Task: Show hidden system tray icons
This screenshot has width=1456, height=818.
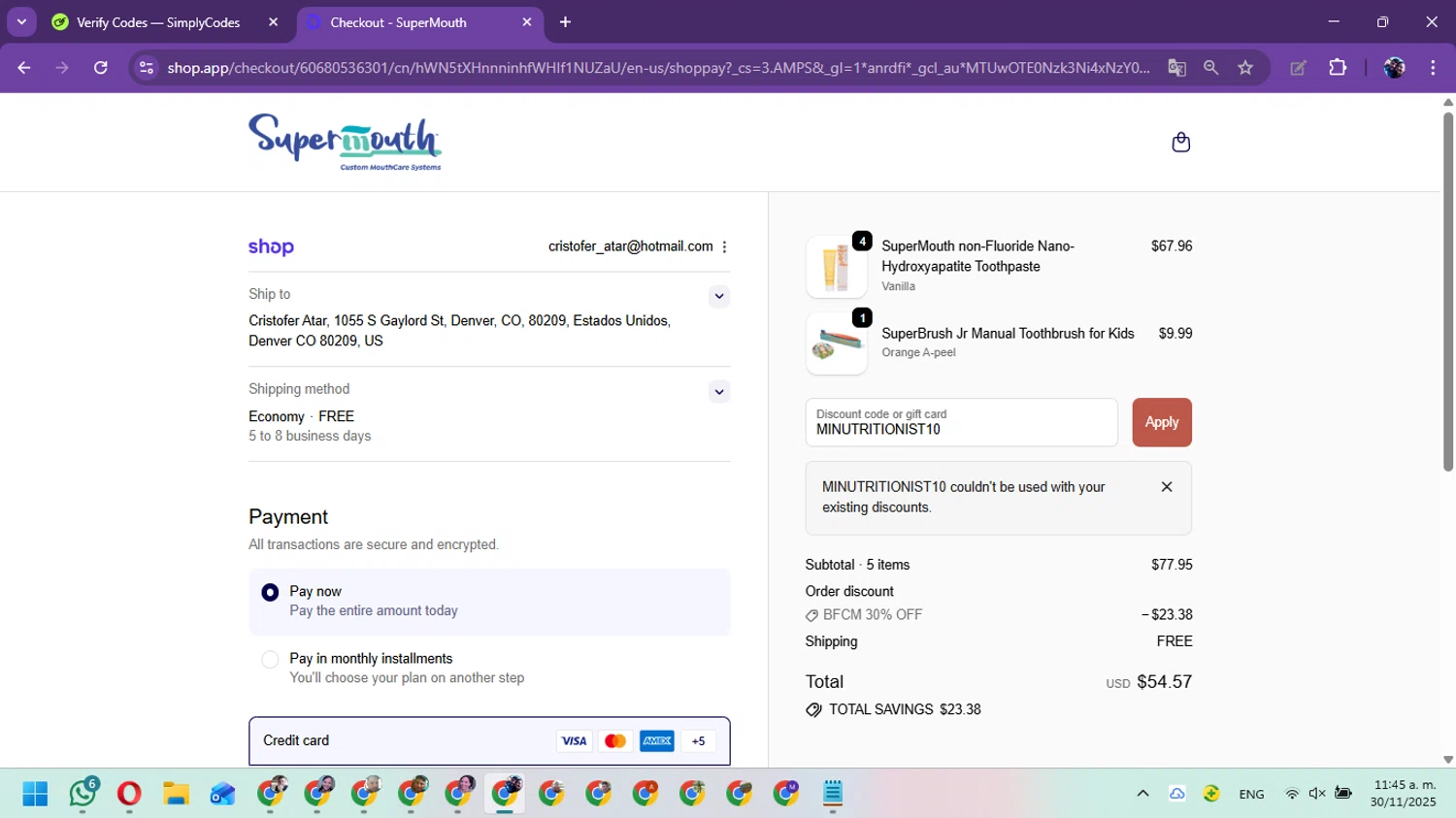Action: click(x=1142, y=794)
